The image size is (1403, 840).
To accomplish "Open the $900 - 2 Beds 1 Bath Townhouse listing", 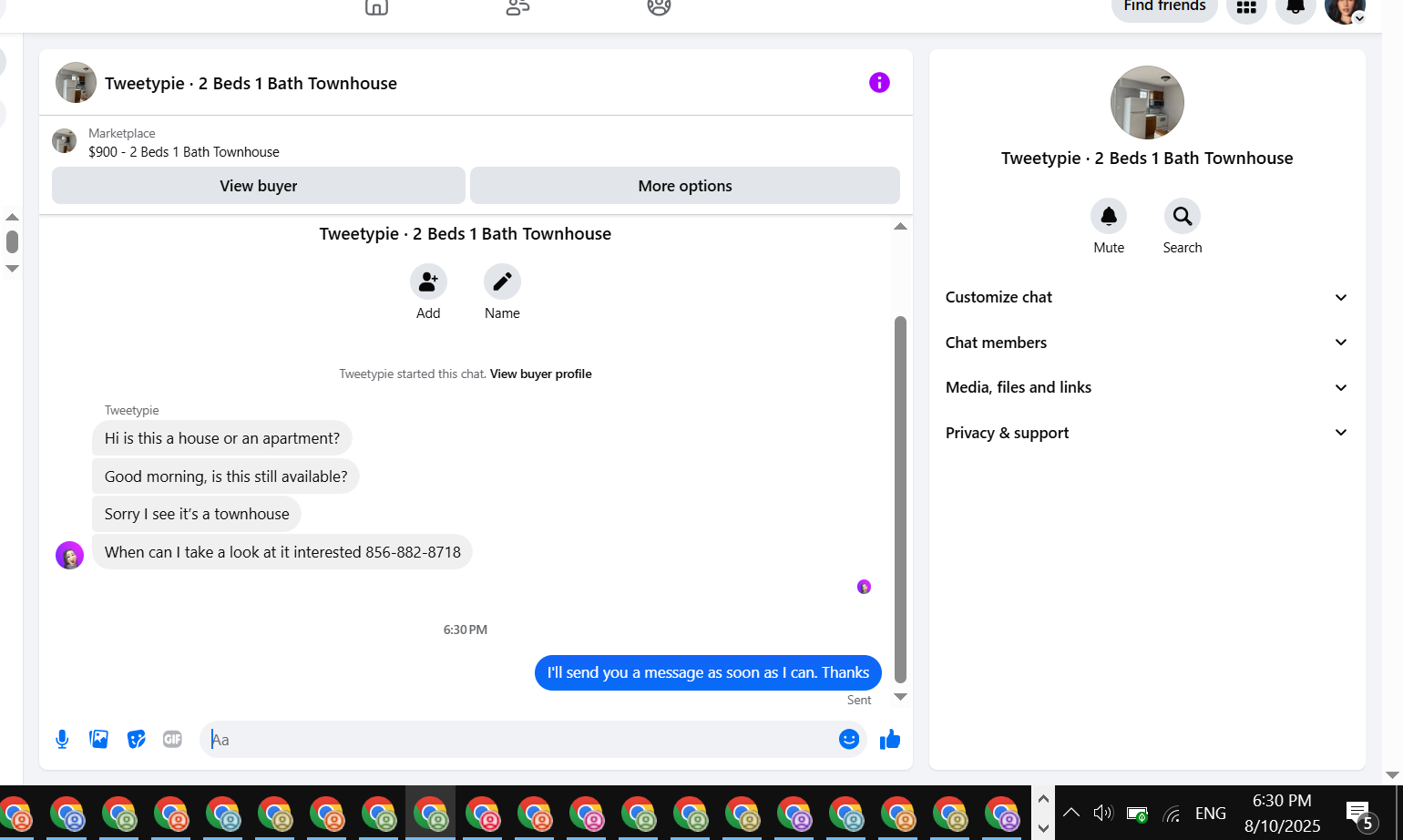I will [184, 152].
